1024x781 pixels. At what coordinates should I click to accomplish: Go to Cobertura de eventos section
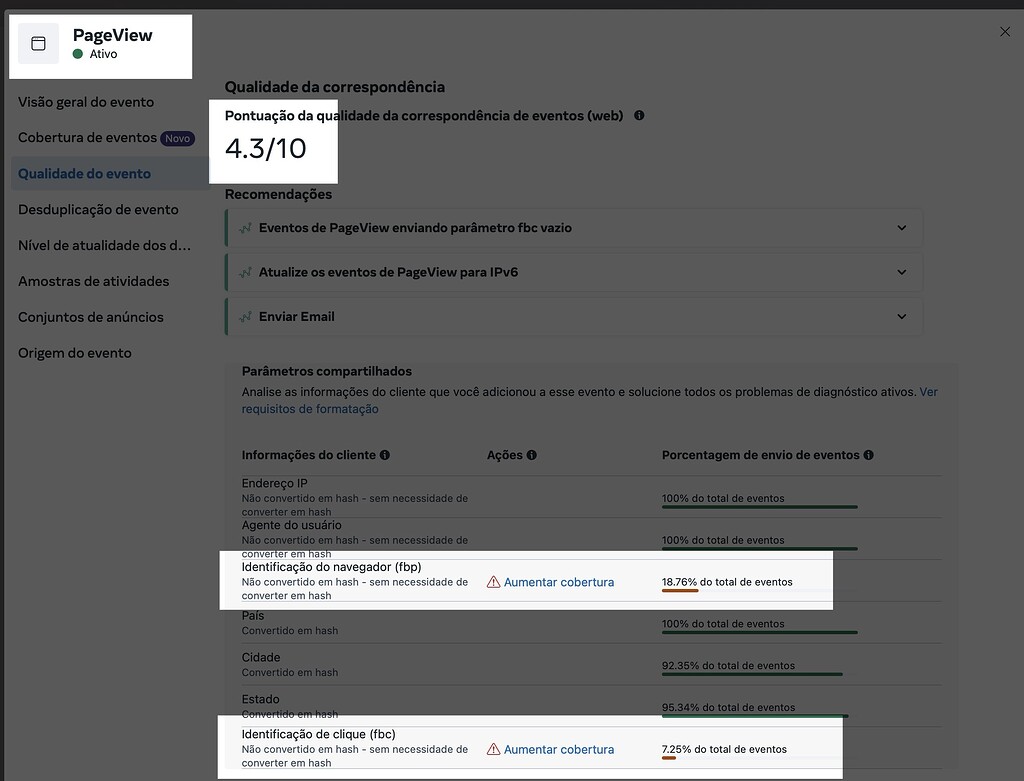(87, 137)
